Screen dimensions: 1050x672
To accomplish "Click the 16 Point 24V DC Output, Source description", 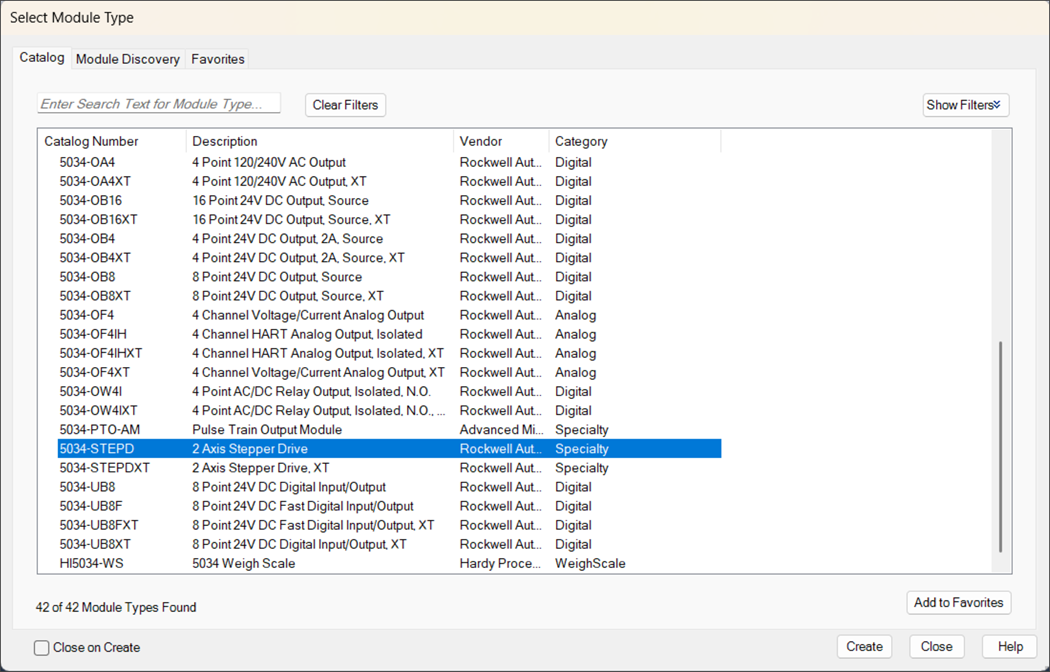I will click(x=281, y=201).
